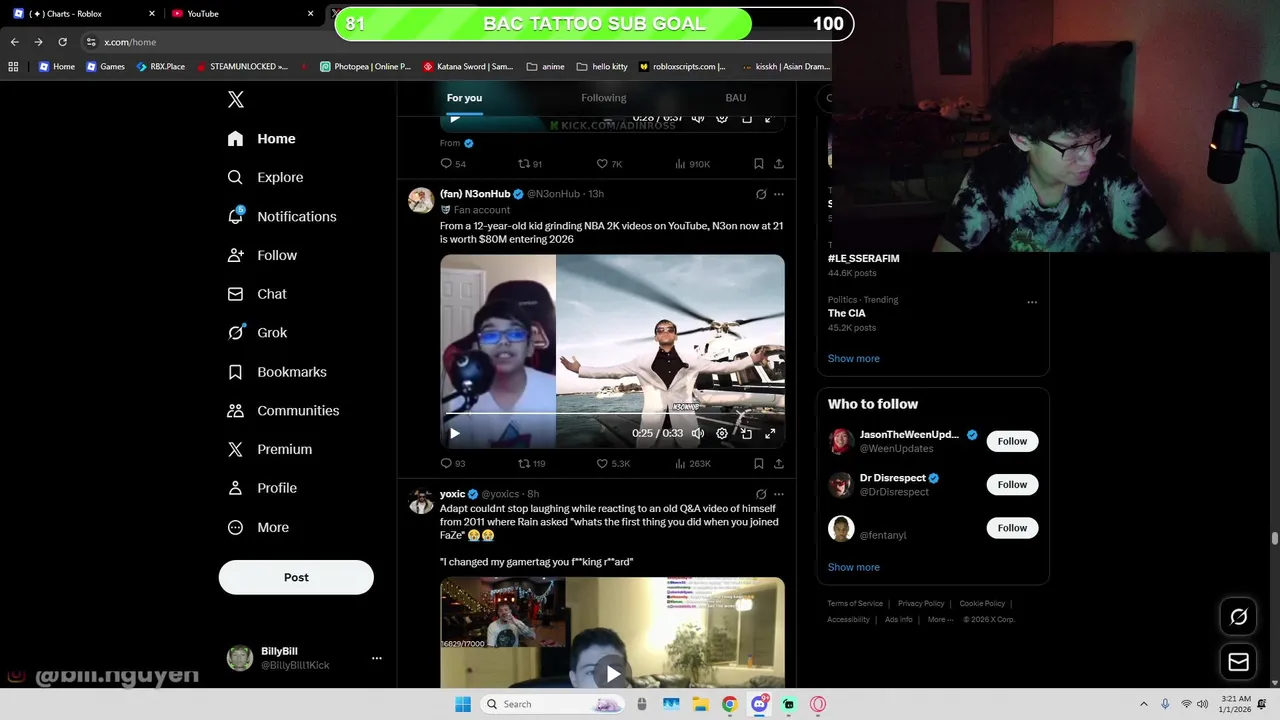Screen dimensions: 1280x720
Task: Expand the N3onHub video to fullscreen
Action: click(770, 434)
